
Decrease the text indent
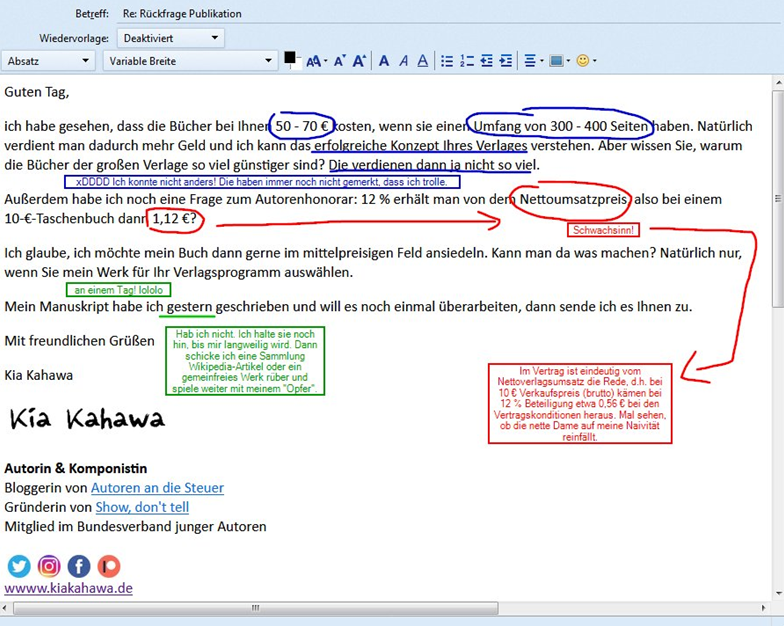coord(487,61)
